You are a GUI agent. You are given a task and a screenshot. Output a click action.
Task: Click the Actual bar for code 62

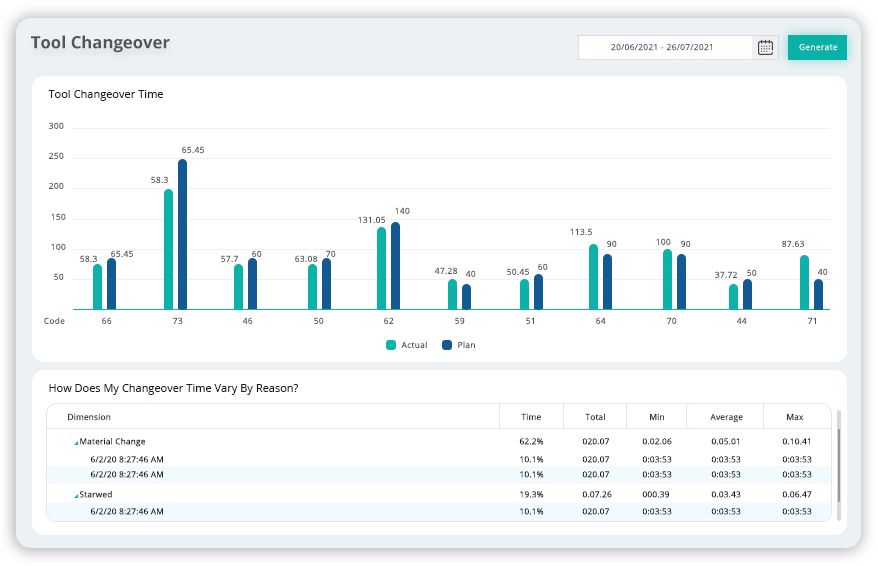click(x=381, y=268)
